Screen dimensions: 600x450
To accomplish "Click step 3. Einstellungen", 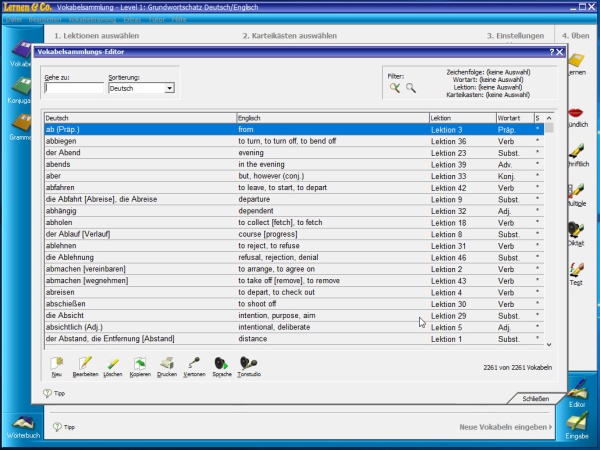I will [x=515, y=36].
